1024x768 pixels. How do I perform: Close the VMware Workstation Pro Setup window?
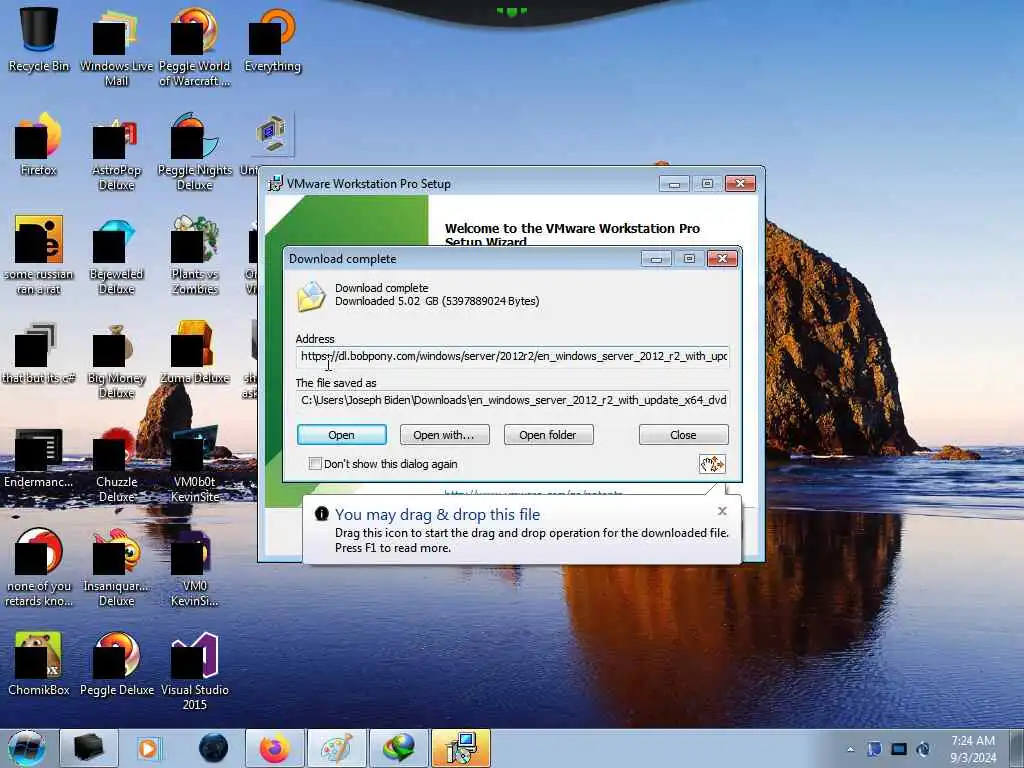tap(740, 184)
